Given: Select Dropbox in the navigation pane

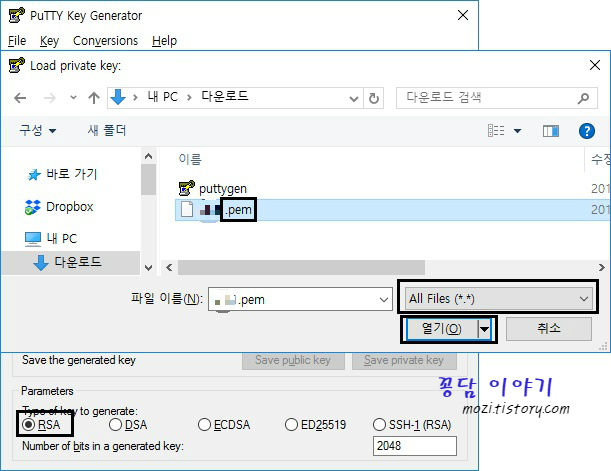Looking at the screenshot, I should [59, 206].
